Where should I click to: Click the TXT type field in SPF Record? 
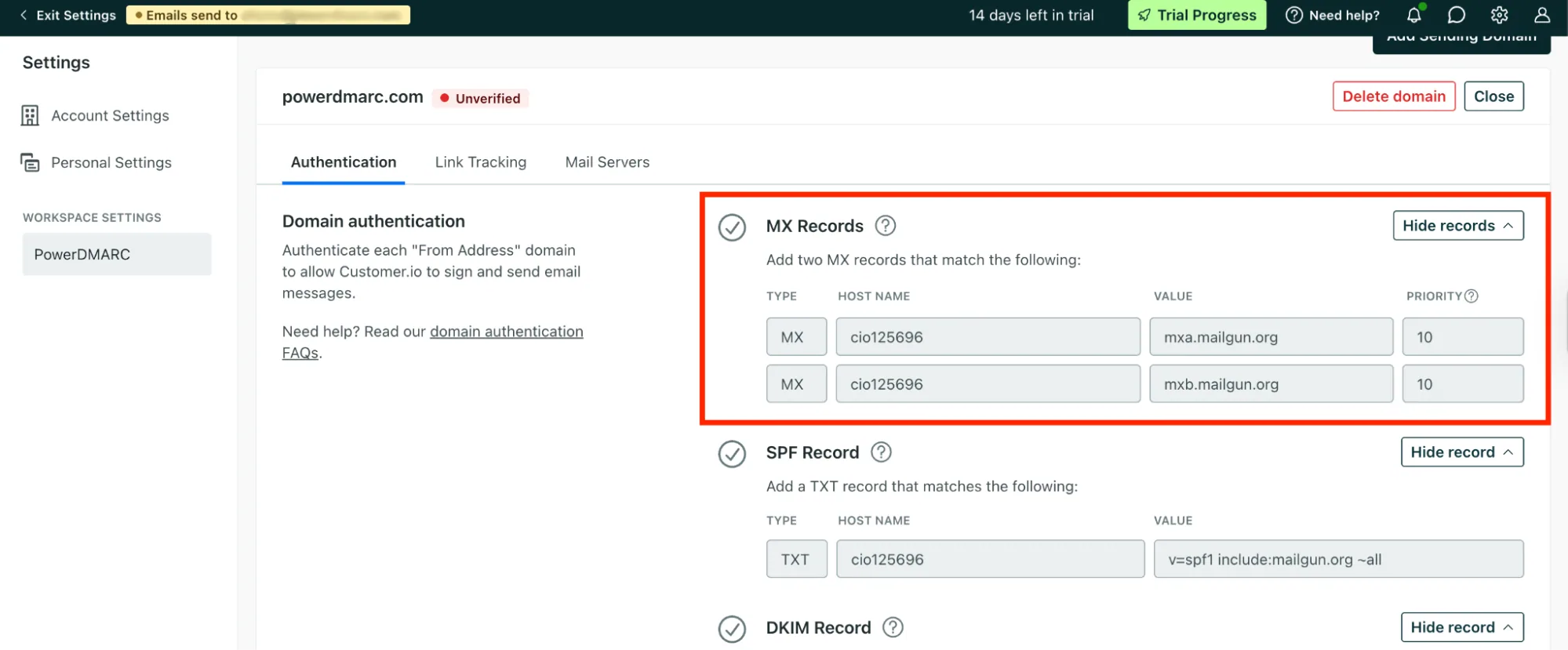(796, 559)
